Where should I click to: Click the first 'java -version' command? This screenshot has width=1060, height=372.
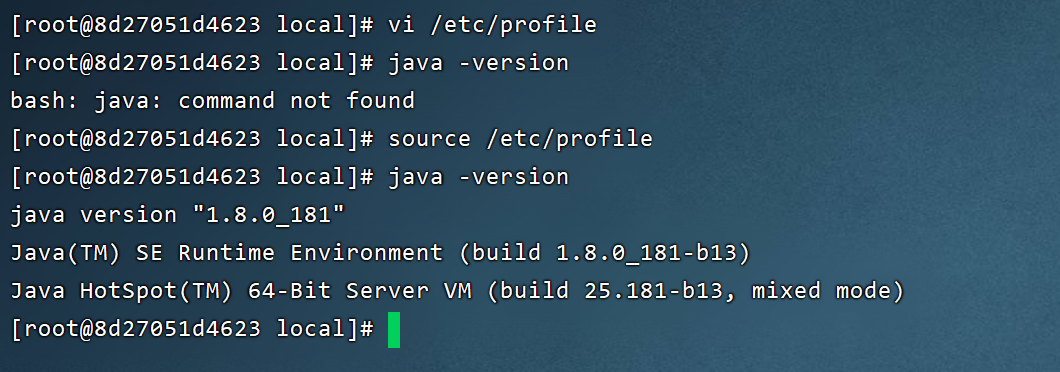[479, 64]
